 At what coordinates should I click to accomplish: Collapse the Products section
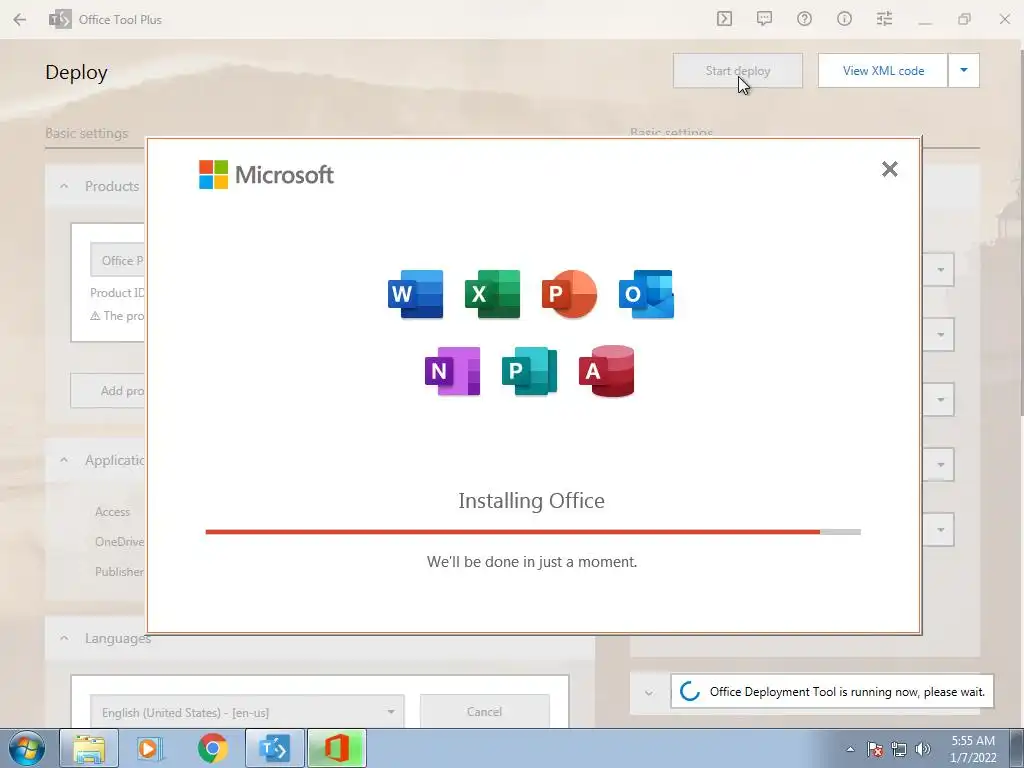click(x=64, y=186)
